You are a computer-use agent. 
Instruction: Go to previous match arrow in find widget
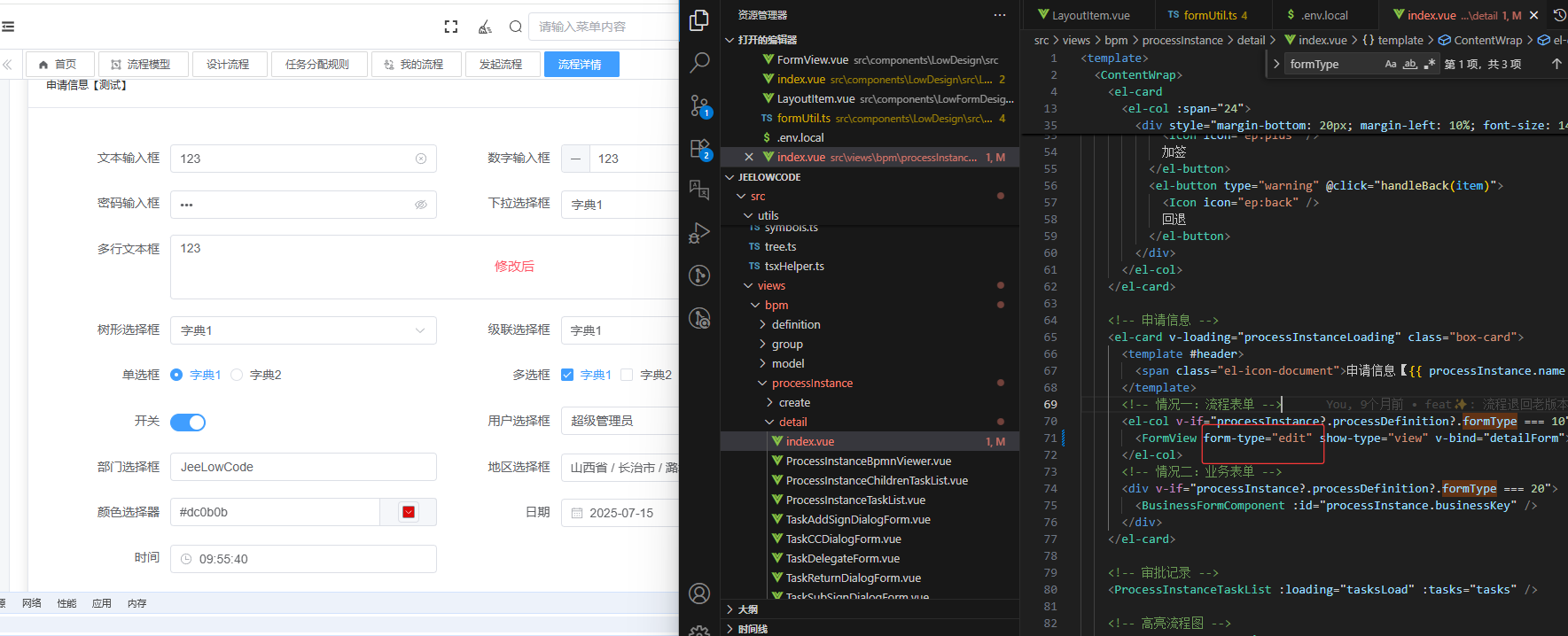(1556, 64)
